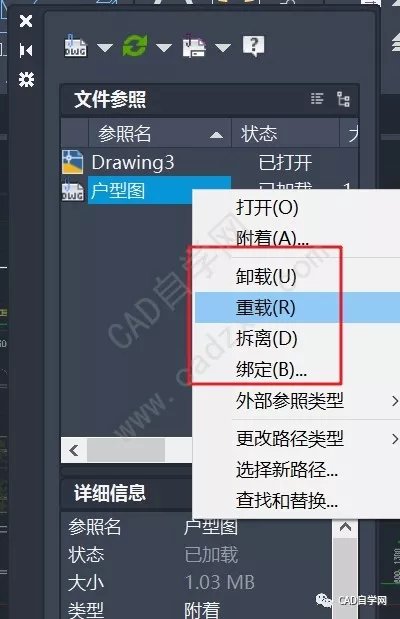Expand the Refresh dropdown arrow
This screenshot has width=400, height=619.
click(164, 48)
